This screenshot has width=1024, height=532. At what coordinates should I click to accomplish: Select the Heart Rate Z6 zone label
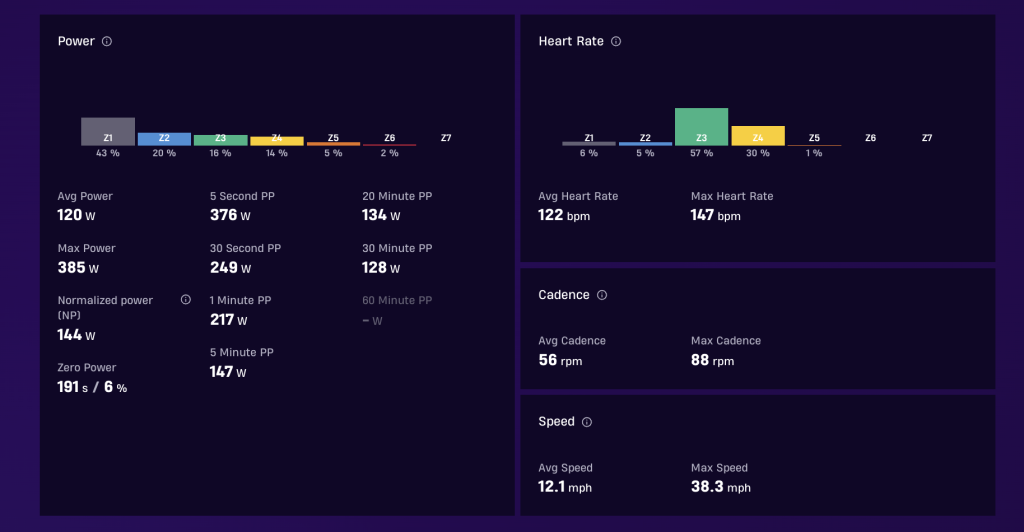(x=871, y=138)
